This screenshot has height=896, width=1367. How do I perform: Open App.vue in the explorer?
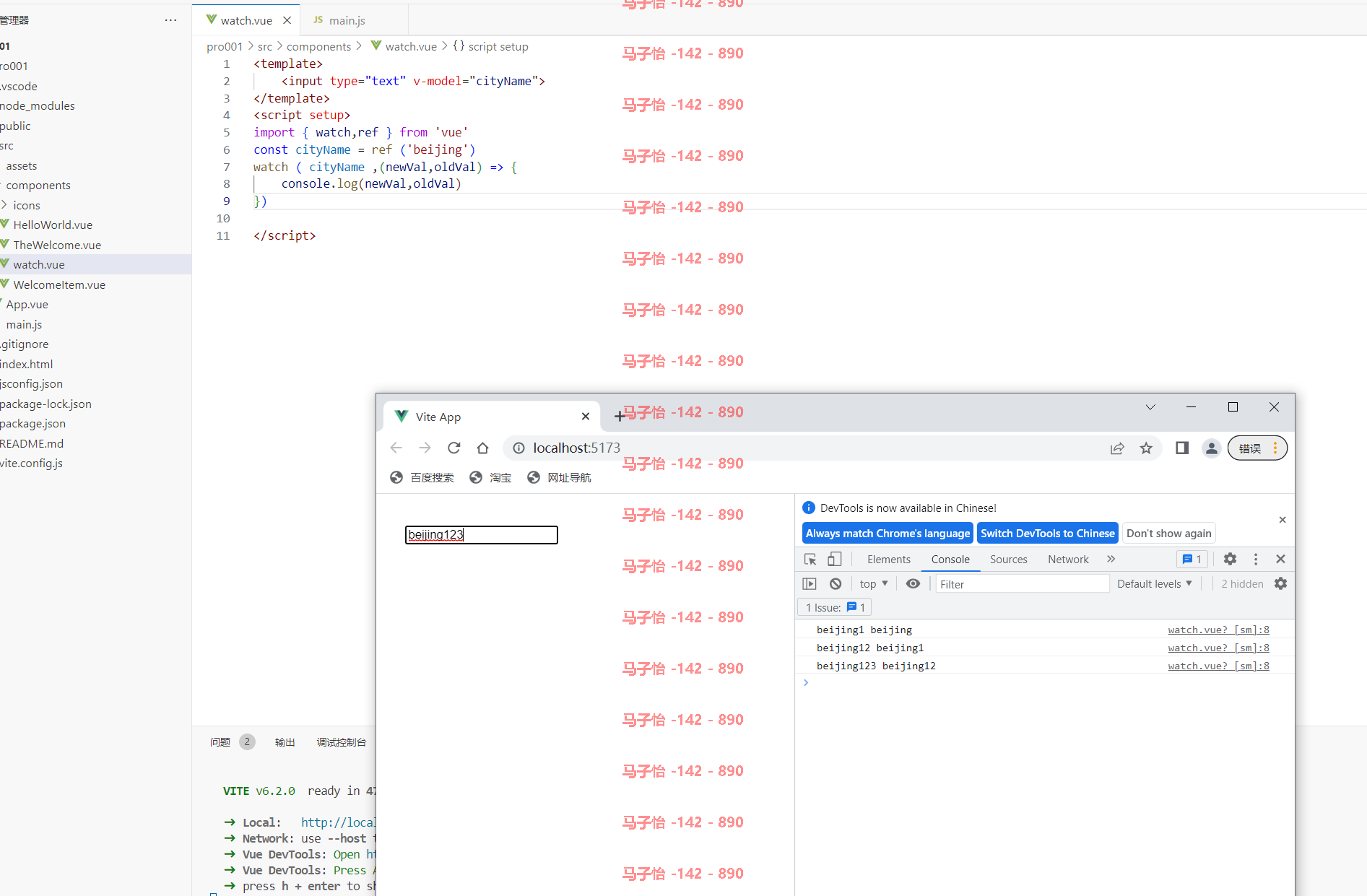click(27, 304)
